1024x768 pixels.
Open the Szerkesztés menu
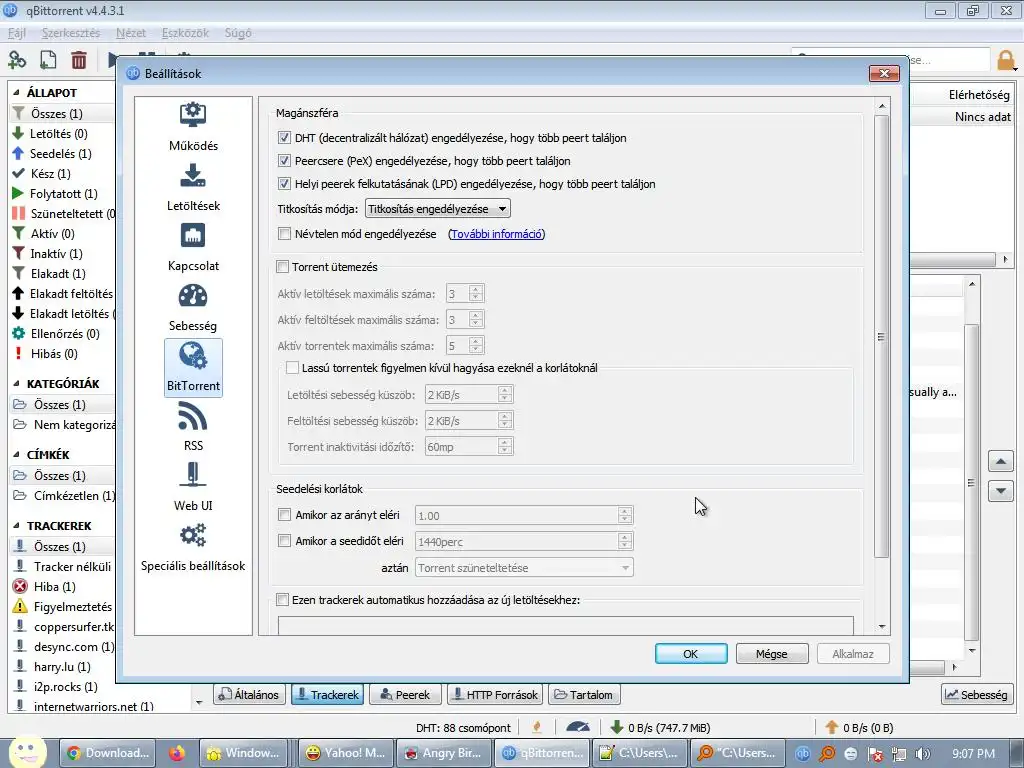[71, 33]
